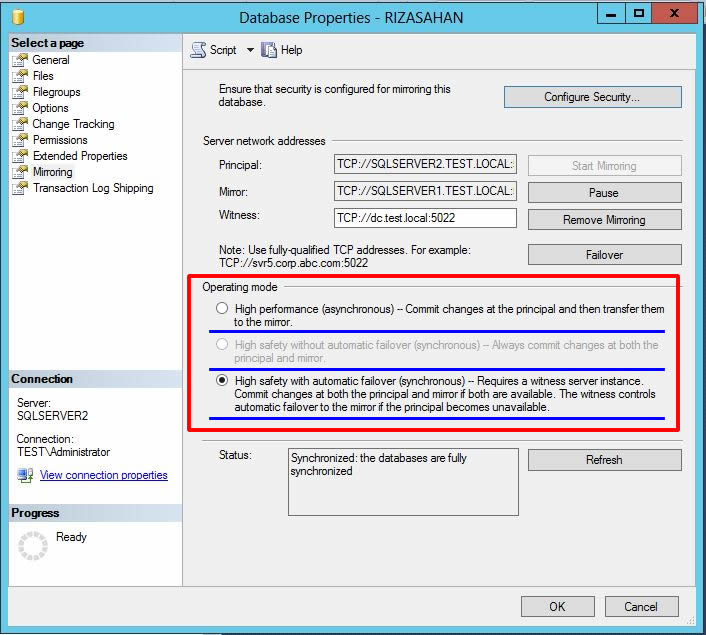The width and height of the screenshot is (706, 635).
Task: Click the General page icon
Action: 20,60
